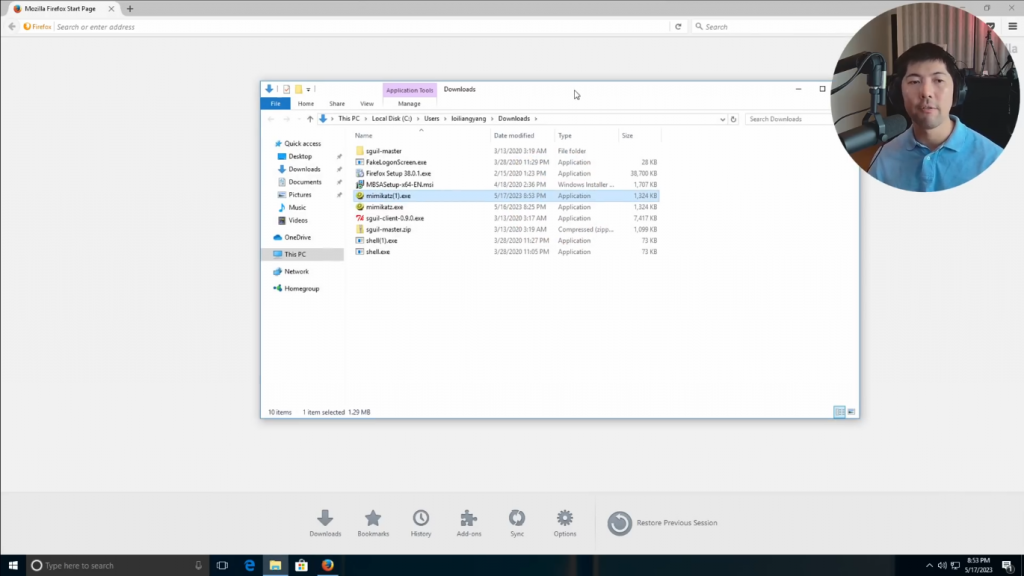Expand chevron after Downloads in breadcrumb
Screen dimensions: 1024x576
[x=536, y=119]
